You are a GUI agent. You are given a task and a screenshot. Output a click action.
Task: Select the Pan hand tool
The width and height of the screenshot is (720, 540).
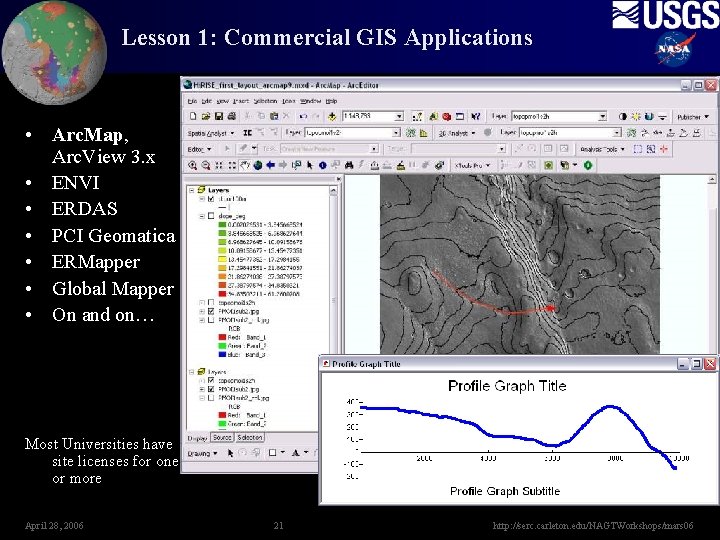(x=245, y=165)
